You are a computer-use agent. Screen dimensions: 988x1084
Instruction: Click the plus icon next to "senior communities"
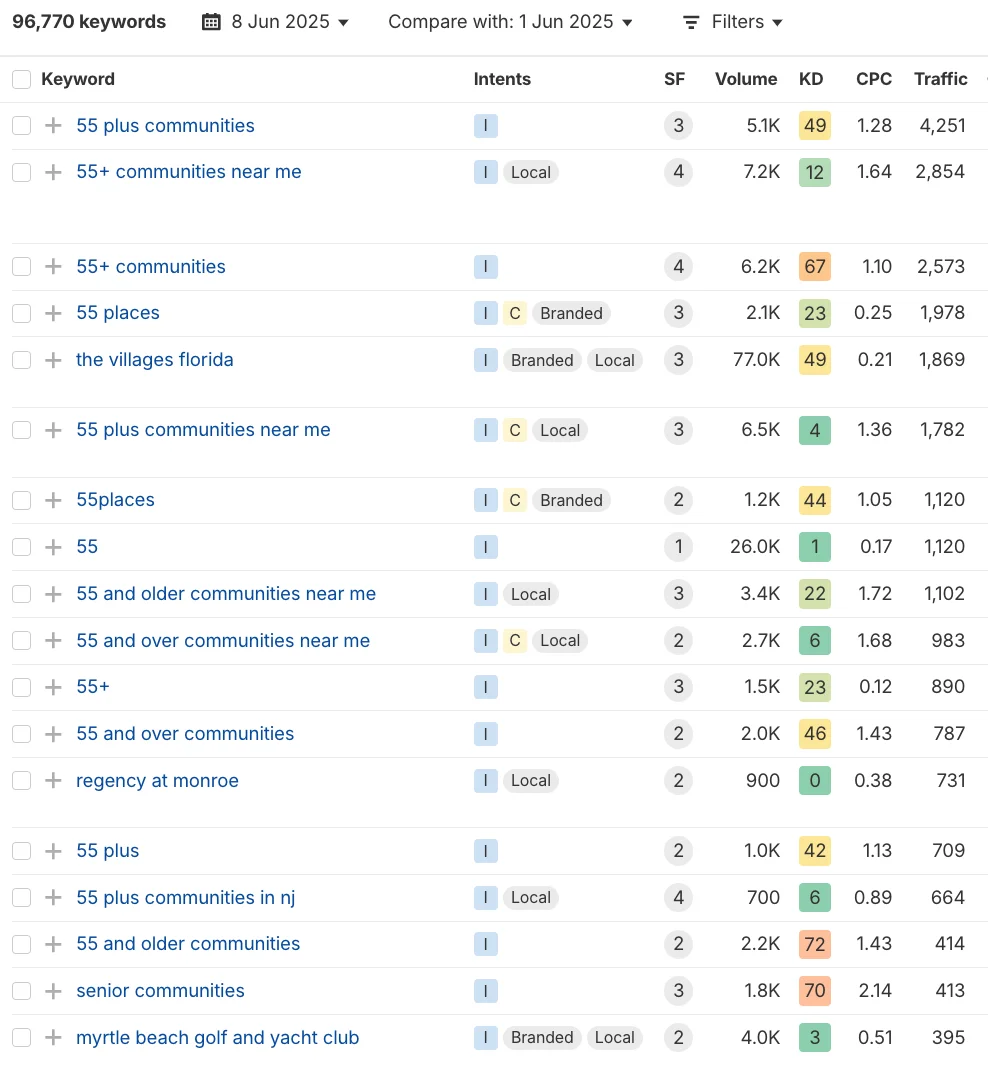(52, 991)
